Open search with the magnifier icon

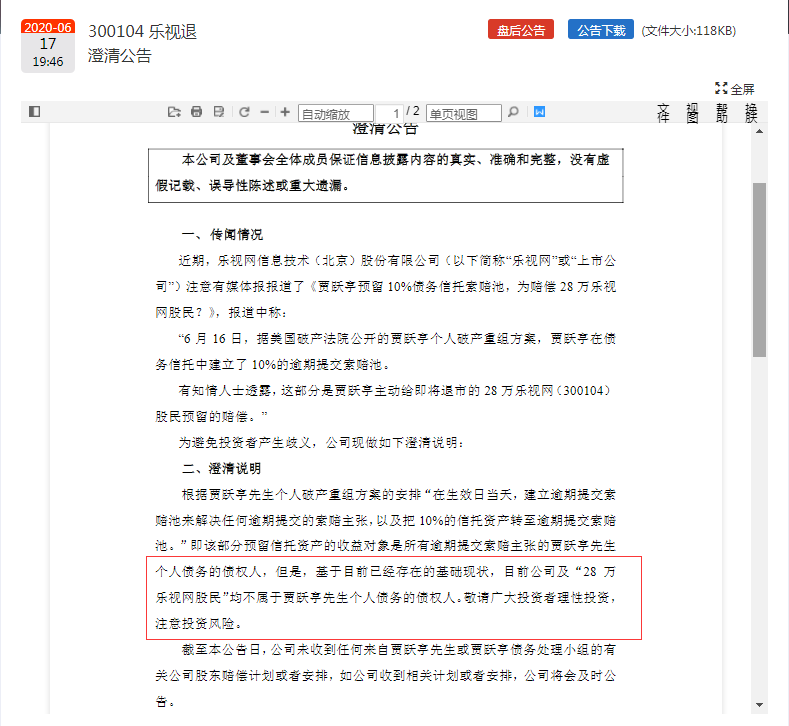(x=513, y=112)
